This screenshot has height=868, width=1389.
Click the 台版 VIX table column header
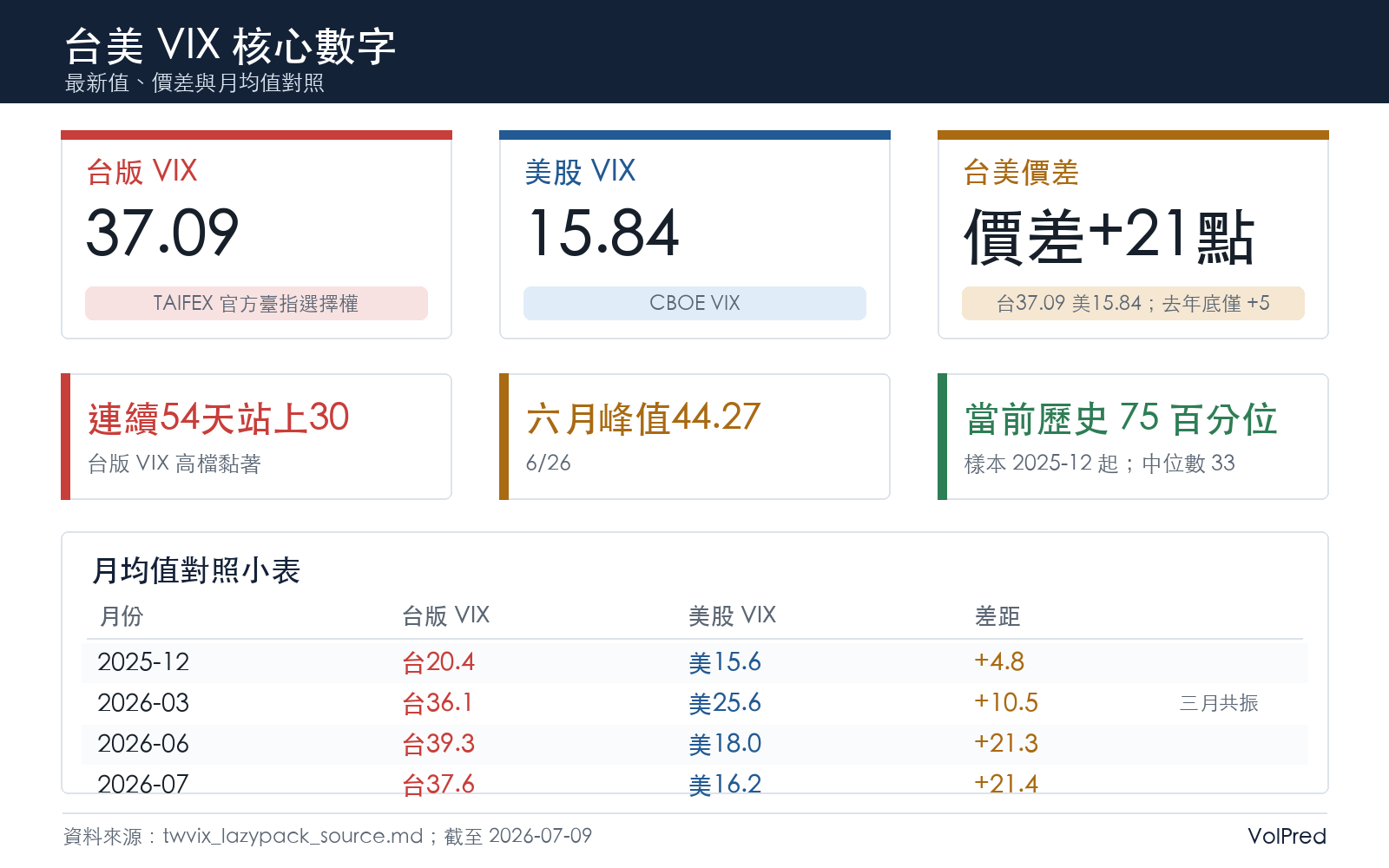click(x=446, y=616)
